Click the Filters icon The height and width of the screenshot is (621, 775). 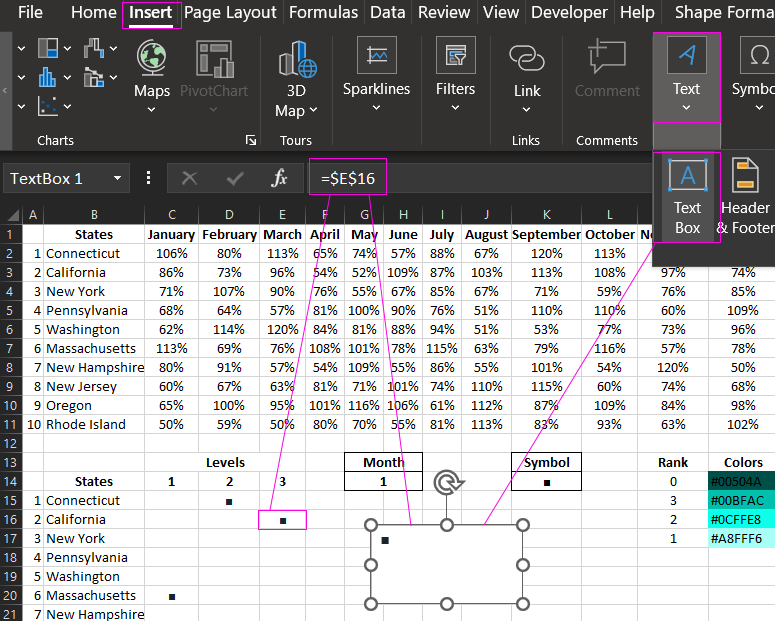click(455, 69)
